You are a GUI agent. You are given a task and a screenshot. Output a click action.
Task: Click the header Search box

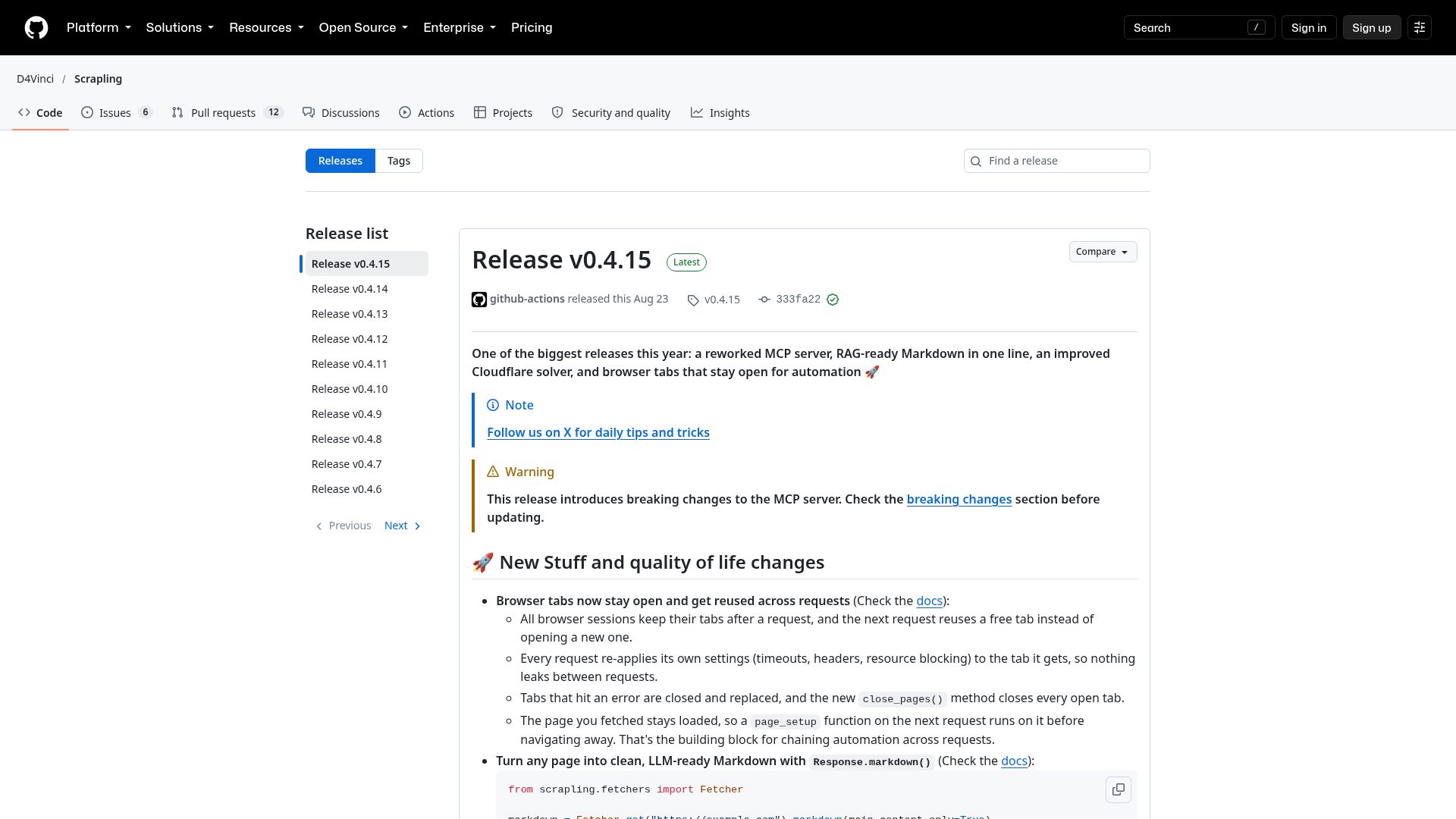1199,28
